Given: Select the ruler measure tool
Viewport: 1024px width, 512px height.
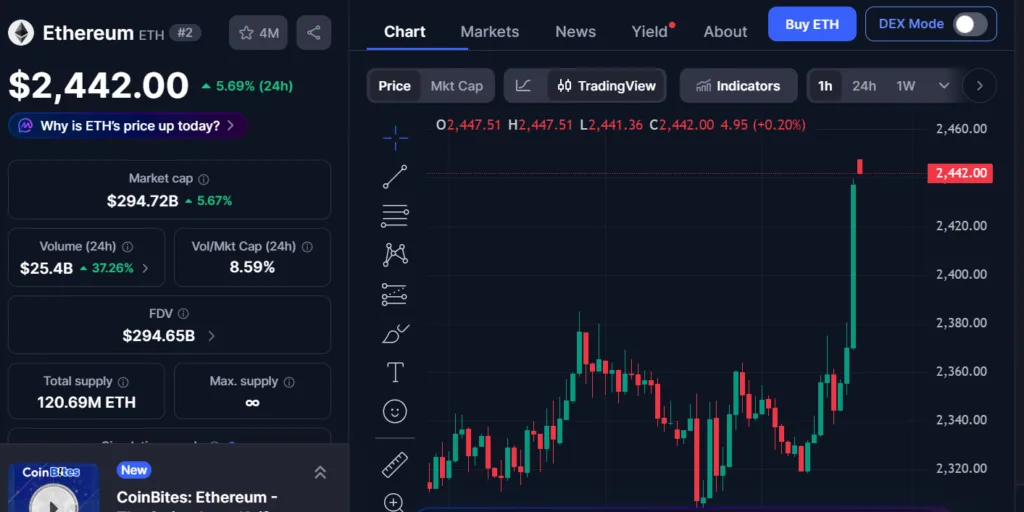Looking at the screenshot, I should coord(395,464).
